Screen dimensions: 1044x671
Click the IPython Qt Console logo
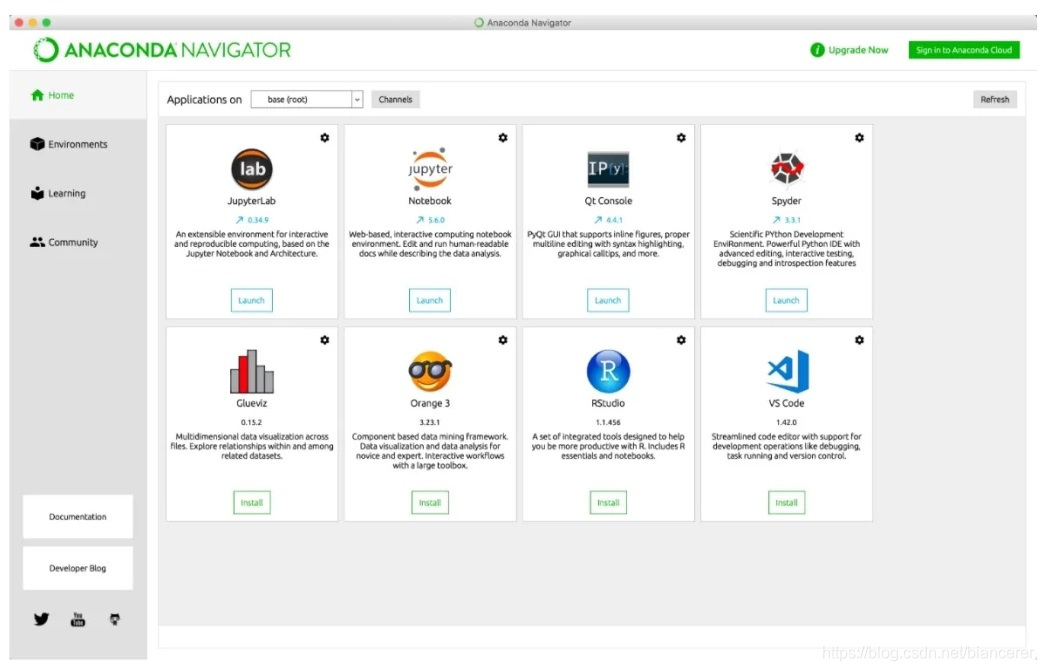click(608, 169)
